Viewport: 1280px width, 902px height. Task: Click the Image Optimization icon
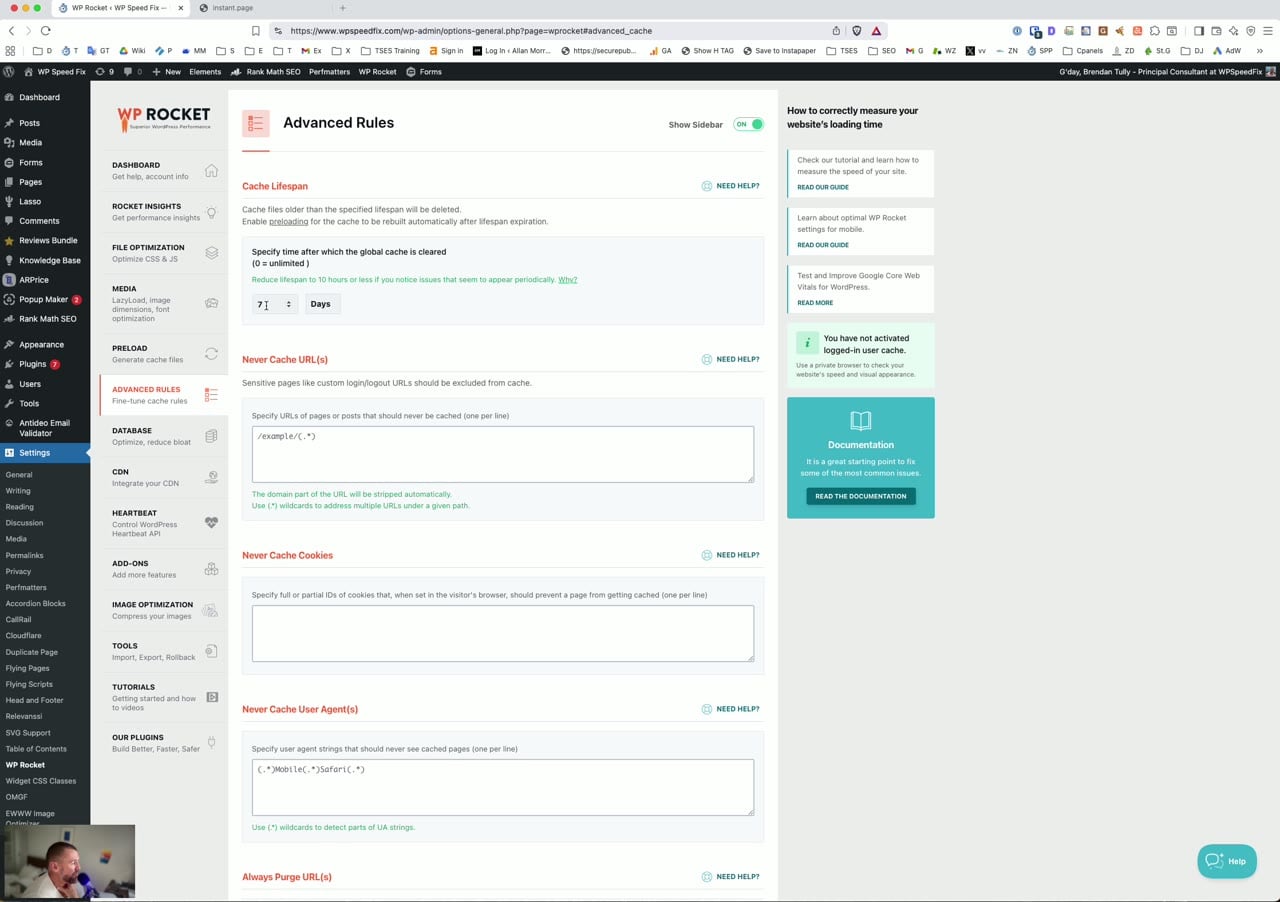click(x=211, y=609)
